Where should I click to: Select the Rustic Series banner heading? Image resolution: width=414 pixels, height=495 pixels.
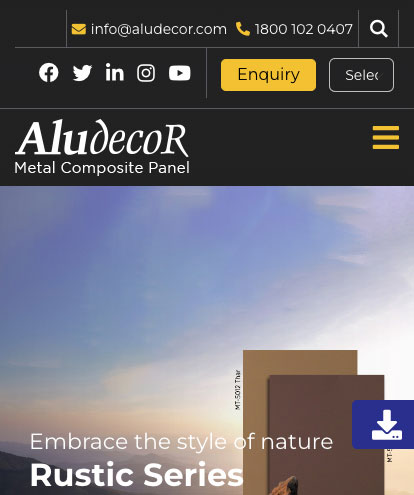(137, 475)
